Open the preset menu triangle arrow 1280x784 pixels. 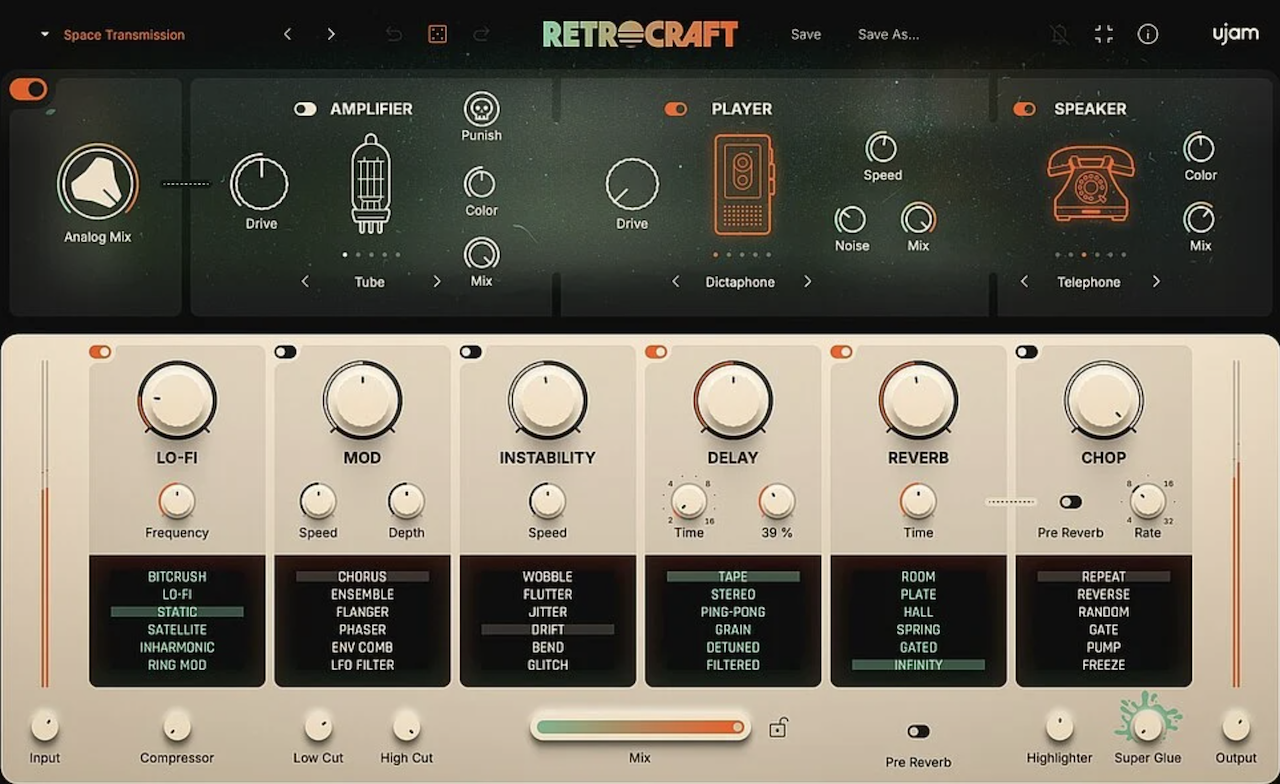[x=45, y=35]
